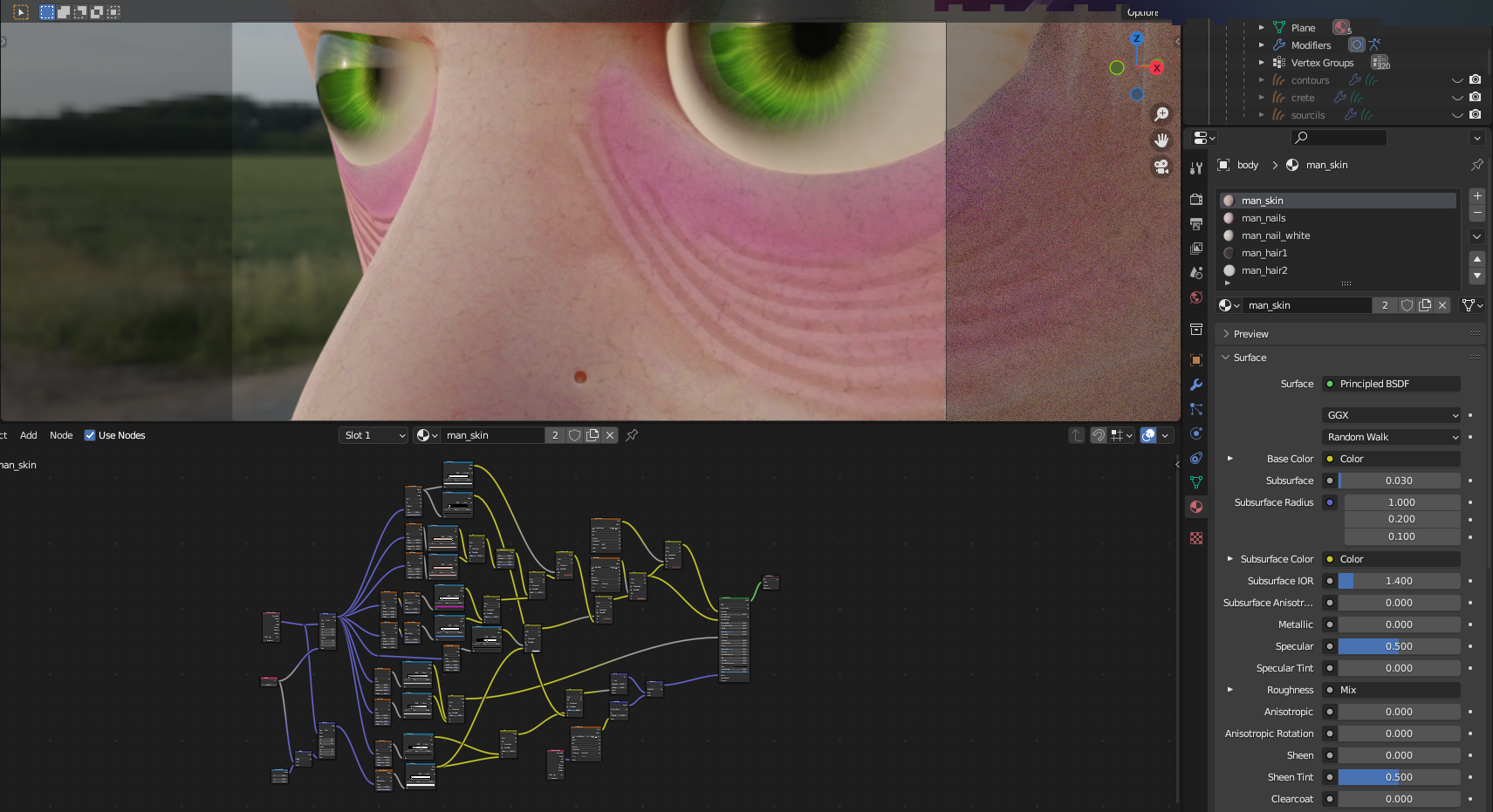
Task: Toggle render visibility camera for crete
Action: coord(1475,97)
